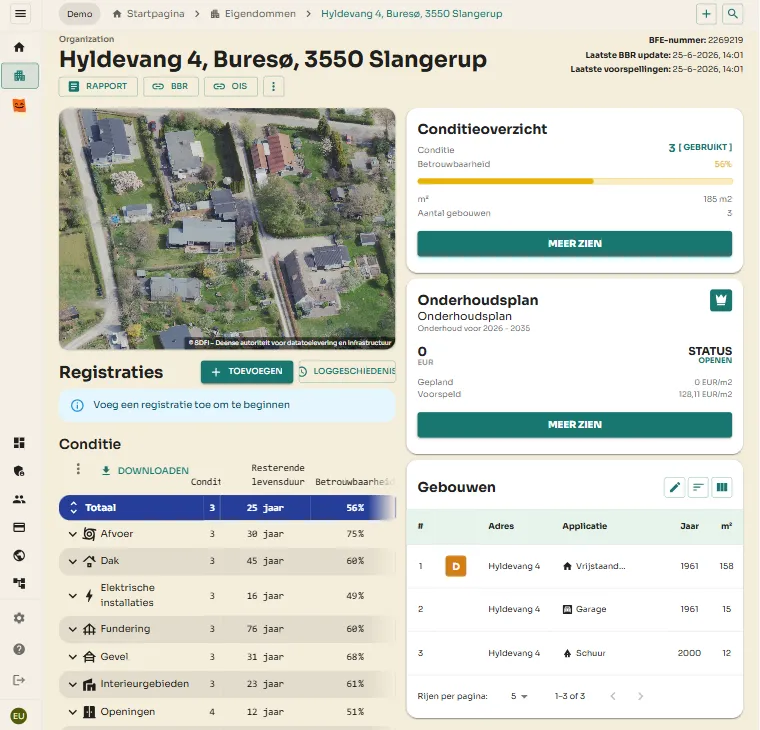Open Gebouwen columns icon
The height and width of the screenshot is (730, 760).
[722, 487]
